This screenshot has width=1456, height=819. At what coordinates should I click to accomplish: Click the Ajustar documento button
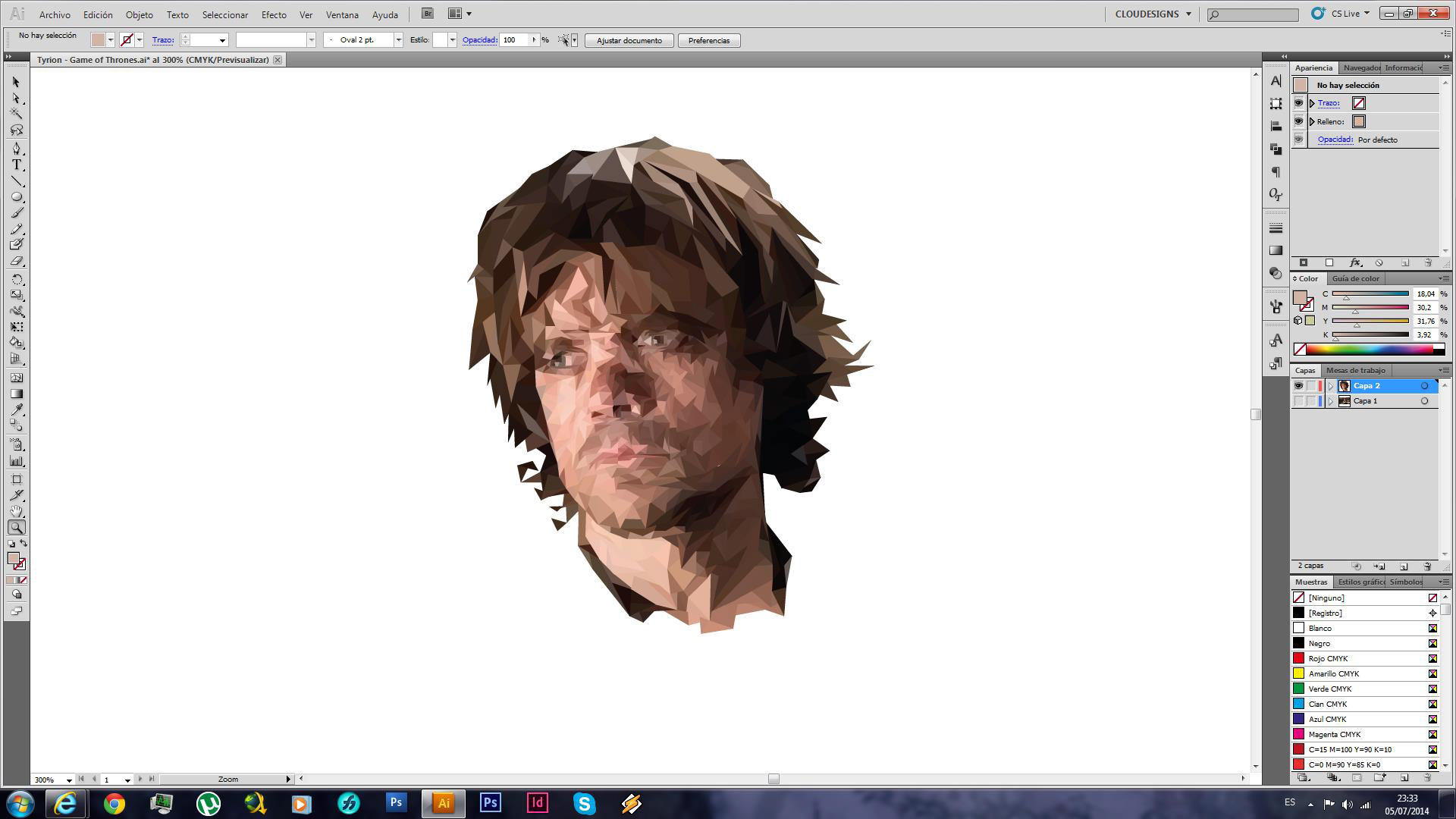click(629, 40)
